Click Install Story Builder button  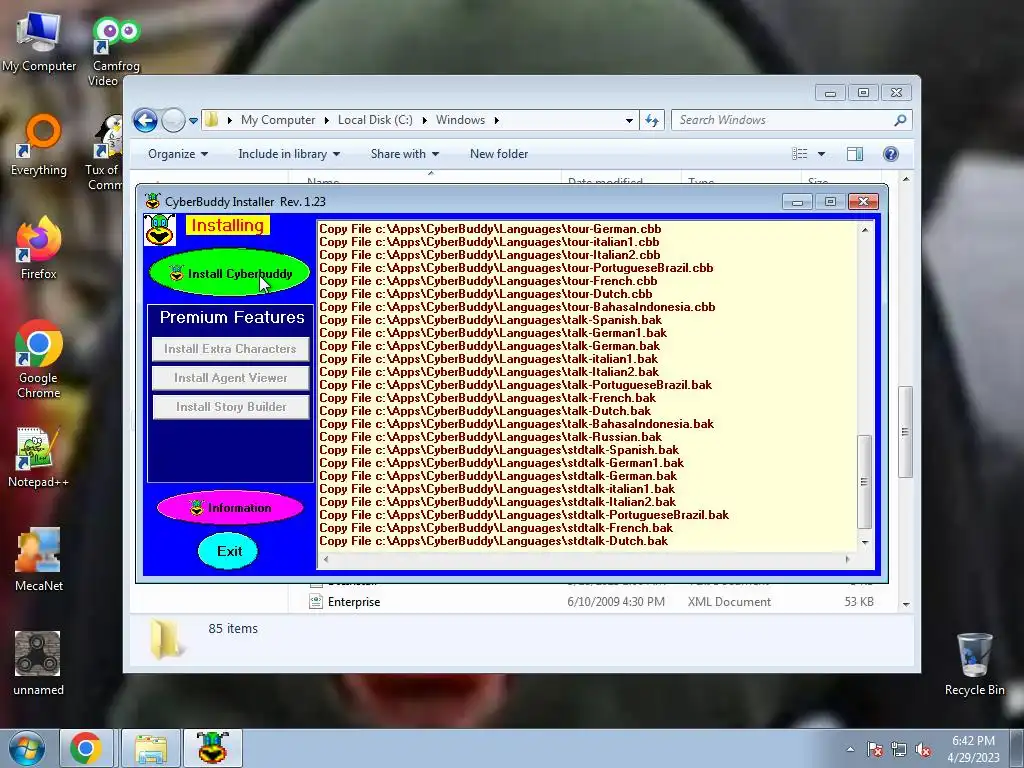(231, 407)
